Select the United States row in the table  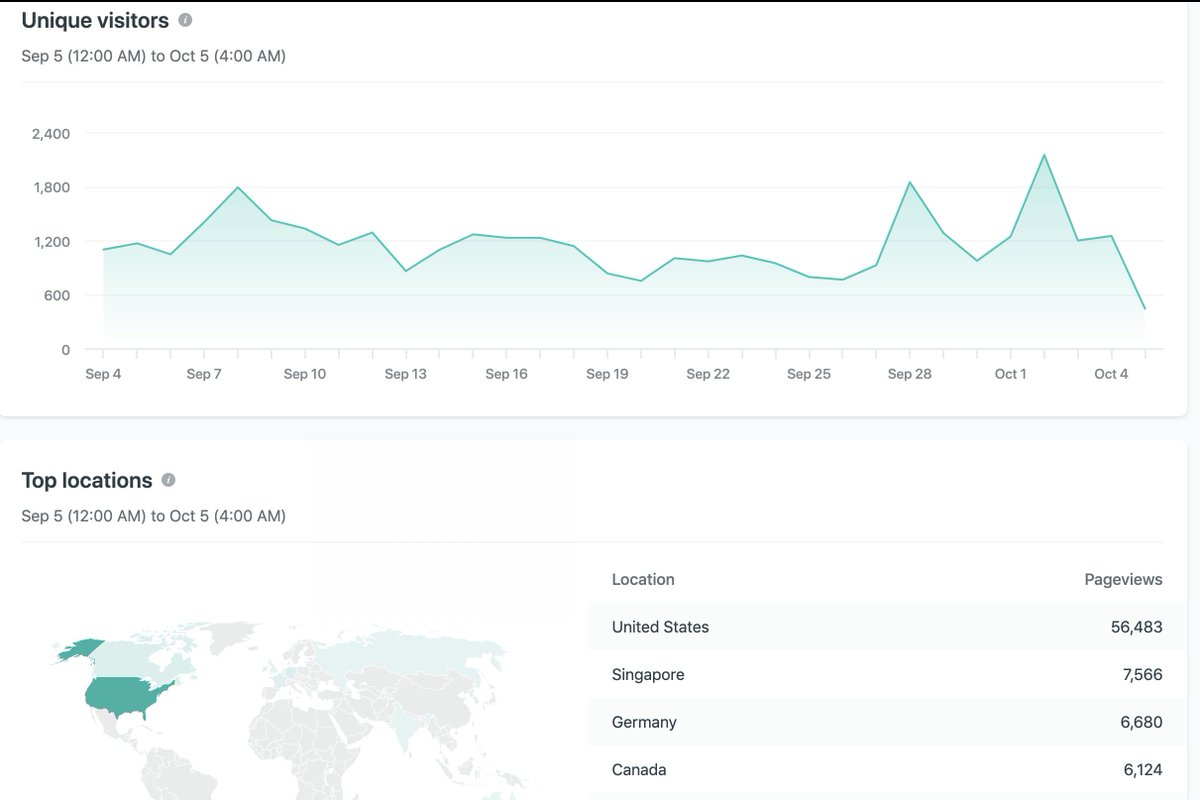(660, 627)
